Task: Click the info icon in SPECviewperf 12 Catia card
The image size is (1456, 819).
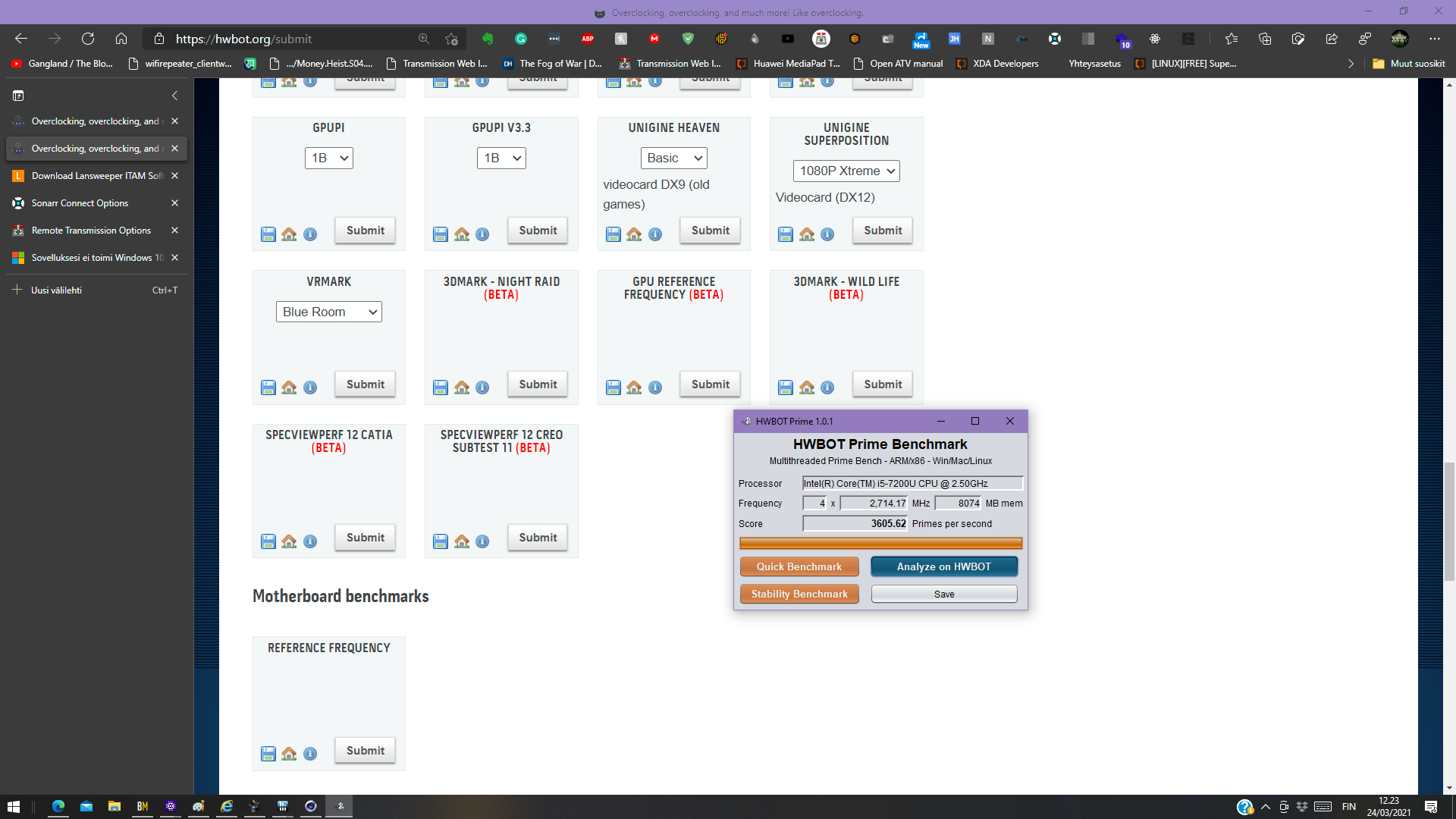Action: (x=310, y=541)
